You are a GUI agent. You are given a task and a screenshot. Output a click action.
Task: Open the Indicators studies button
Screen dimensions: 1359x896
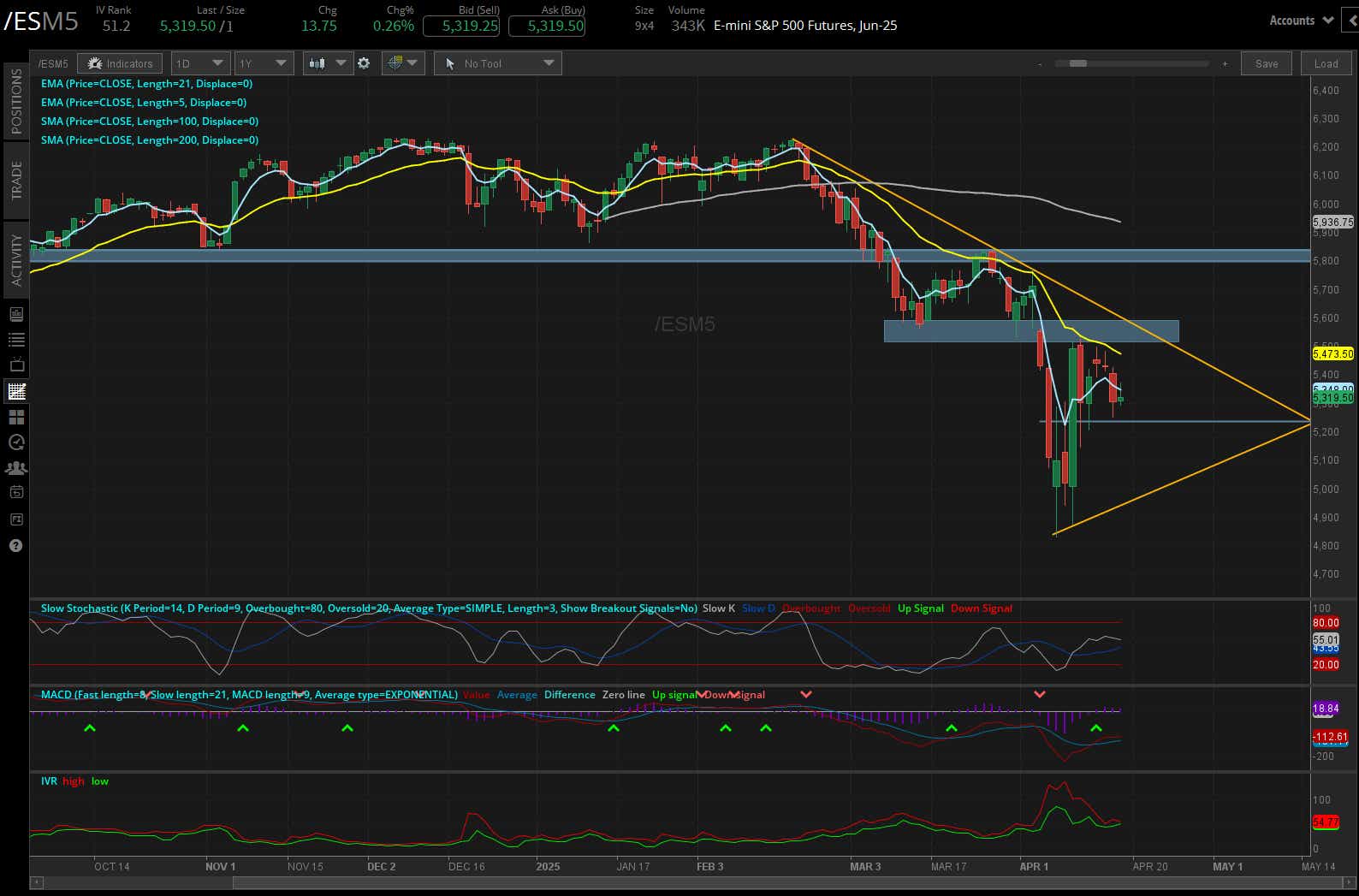[120, 63]
